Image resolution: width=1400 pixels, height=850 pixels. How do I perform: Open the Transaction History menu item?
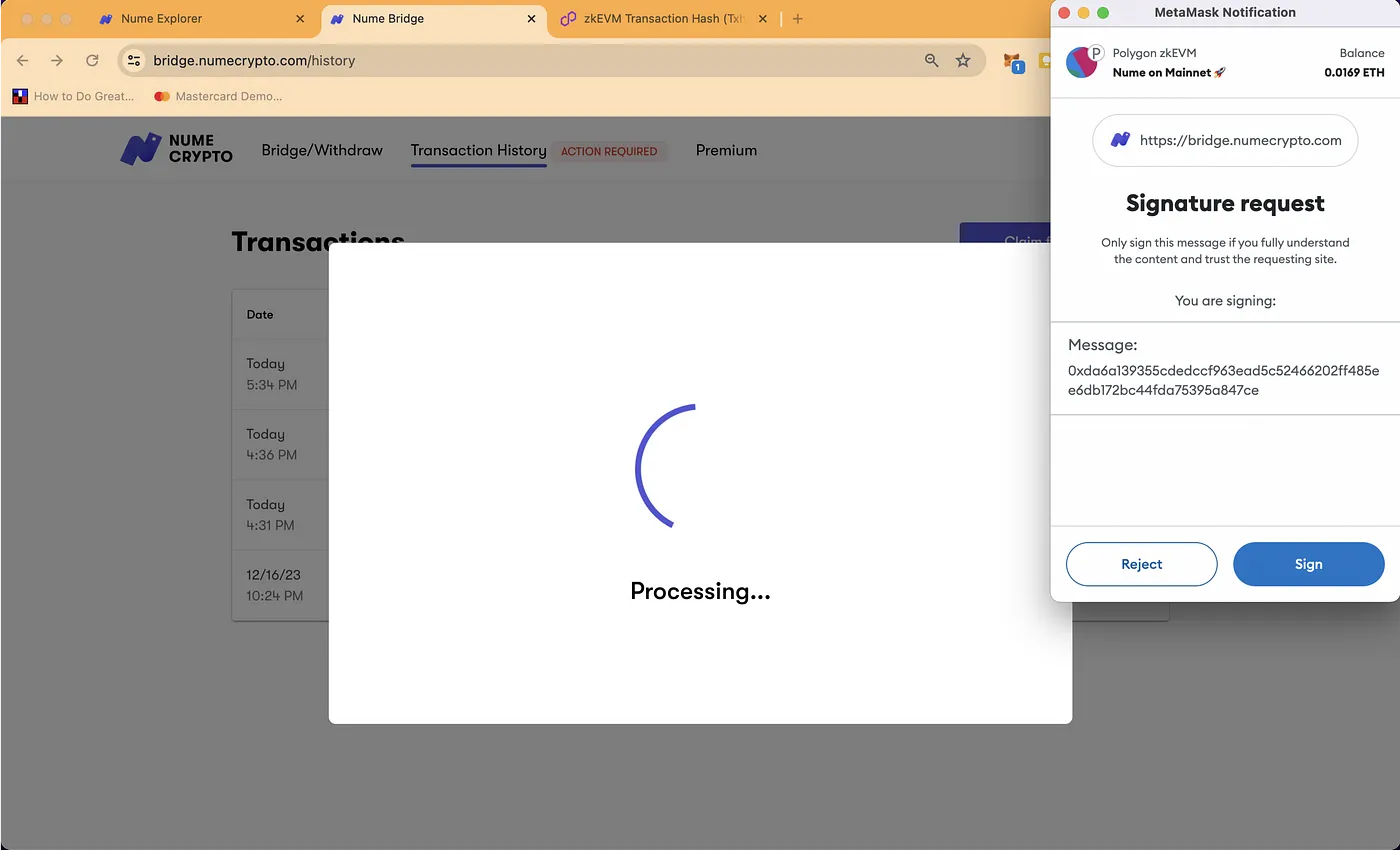[x=478, y=150]
